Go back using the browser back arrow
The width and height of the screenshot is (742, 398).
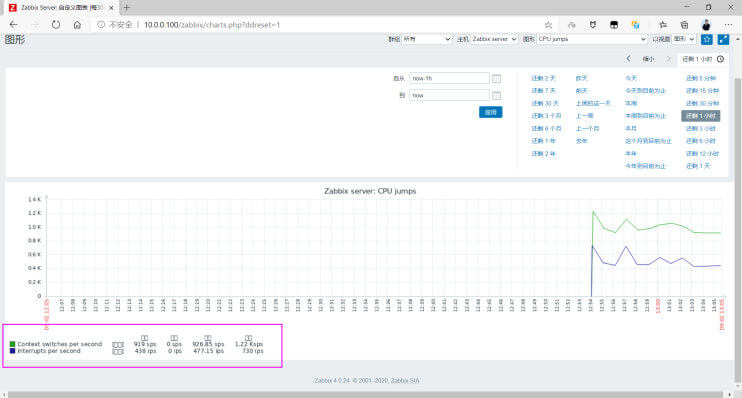[x=13, y=25]
